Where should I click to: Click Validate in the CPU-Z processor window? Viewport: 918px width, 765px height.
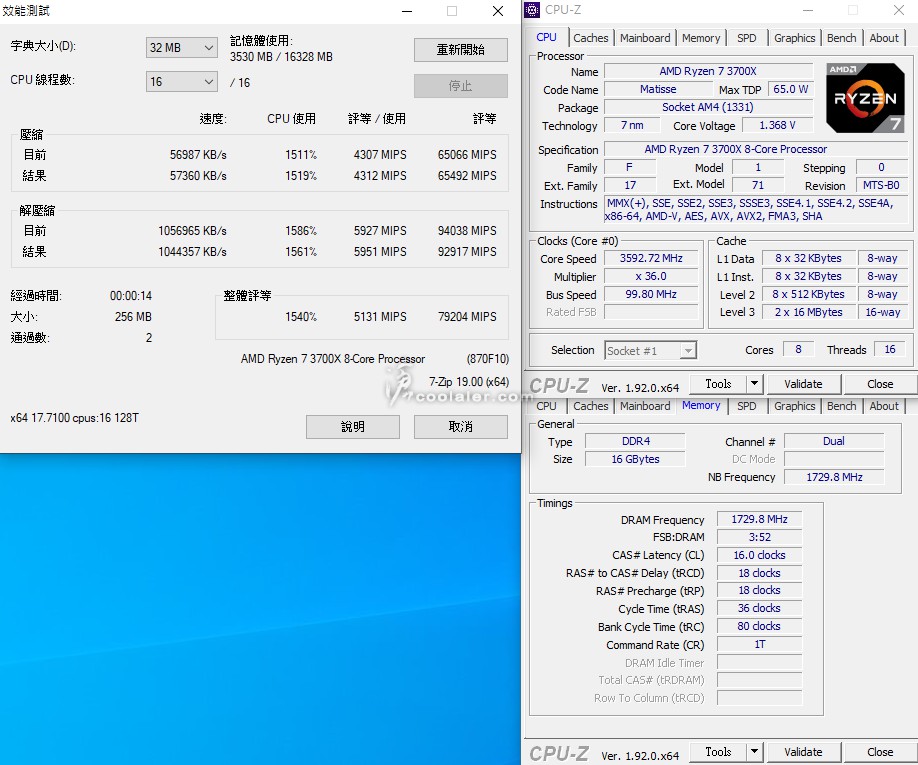[803, 384]
